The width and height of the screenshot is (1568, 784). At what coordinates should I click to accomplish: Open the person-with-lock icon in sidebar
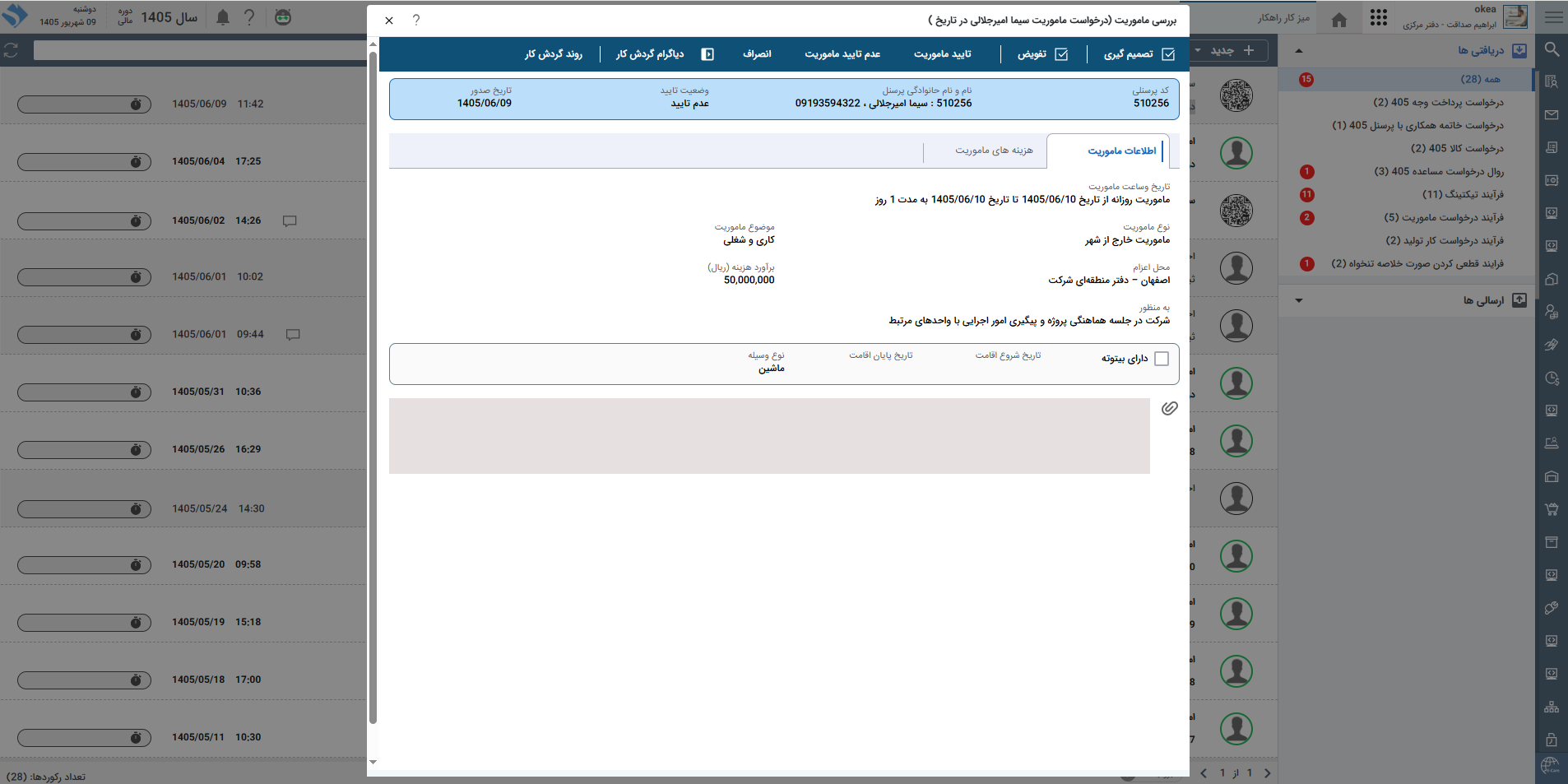pos(1552,312)
